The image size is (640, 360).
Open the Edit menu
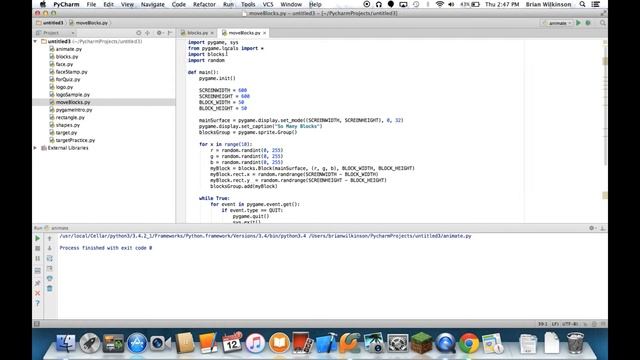[x=109, y=4]
